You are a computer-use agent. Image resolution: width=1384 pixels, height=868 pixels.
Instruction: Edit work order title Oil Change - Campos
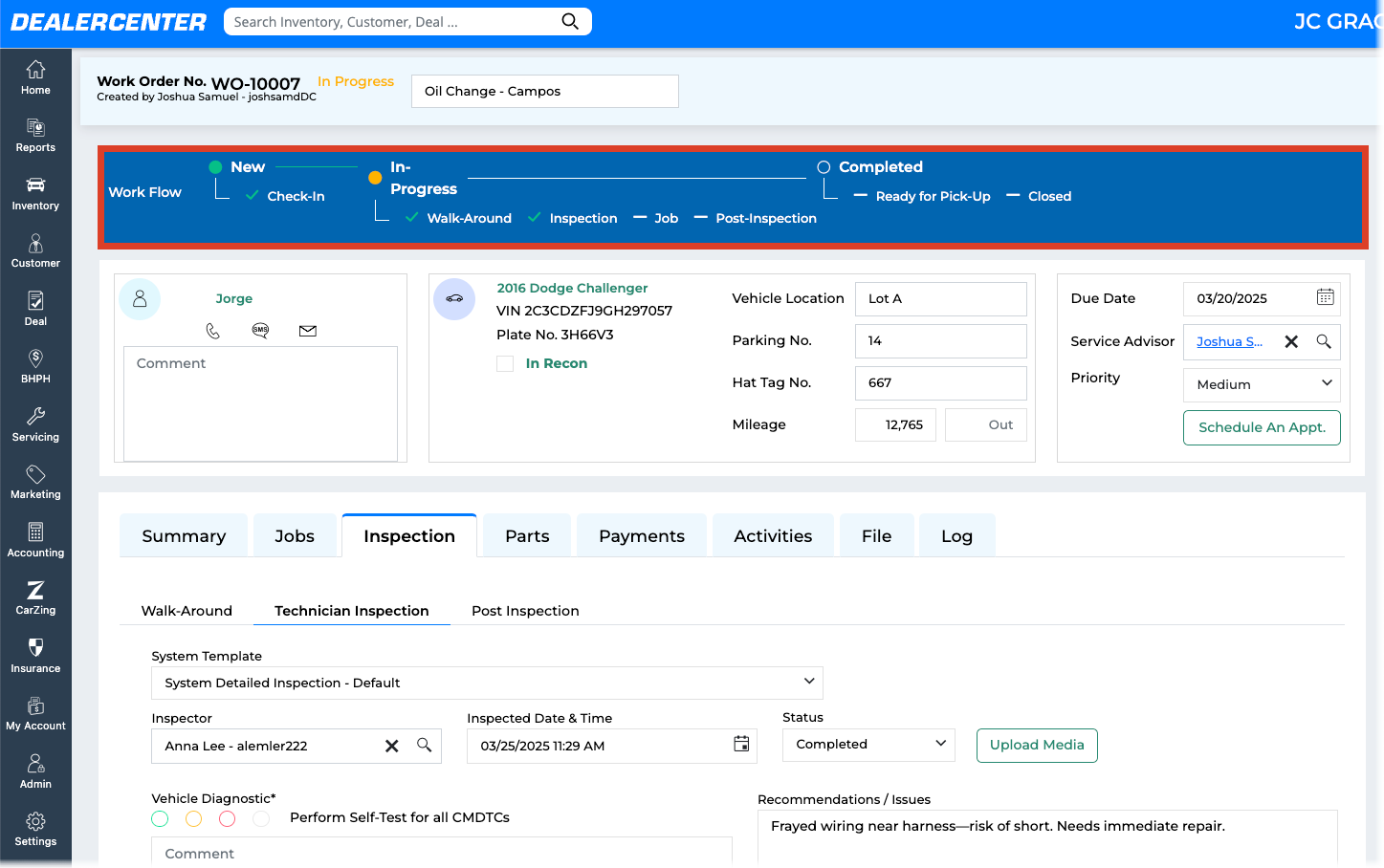(545, 91)
